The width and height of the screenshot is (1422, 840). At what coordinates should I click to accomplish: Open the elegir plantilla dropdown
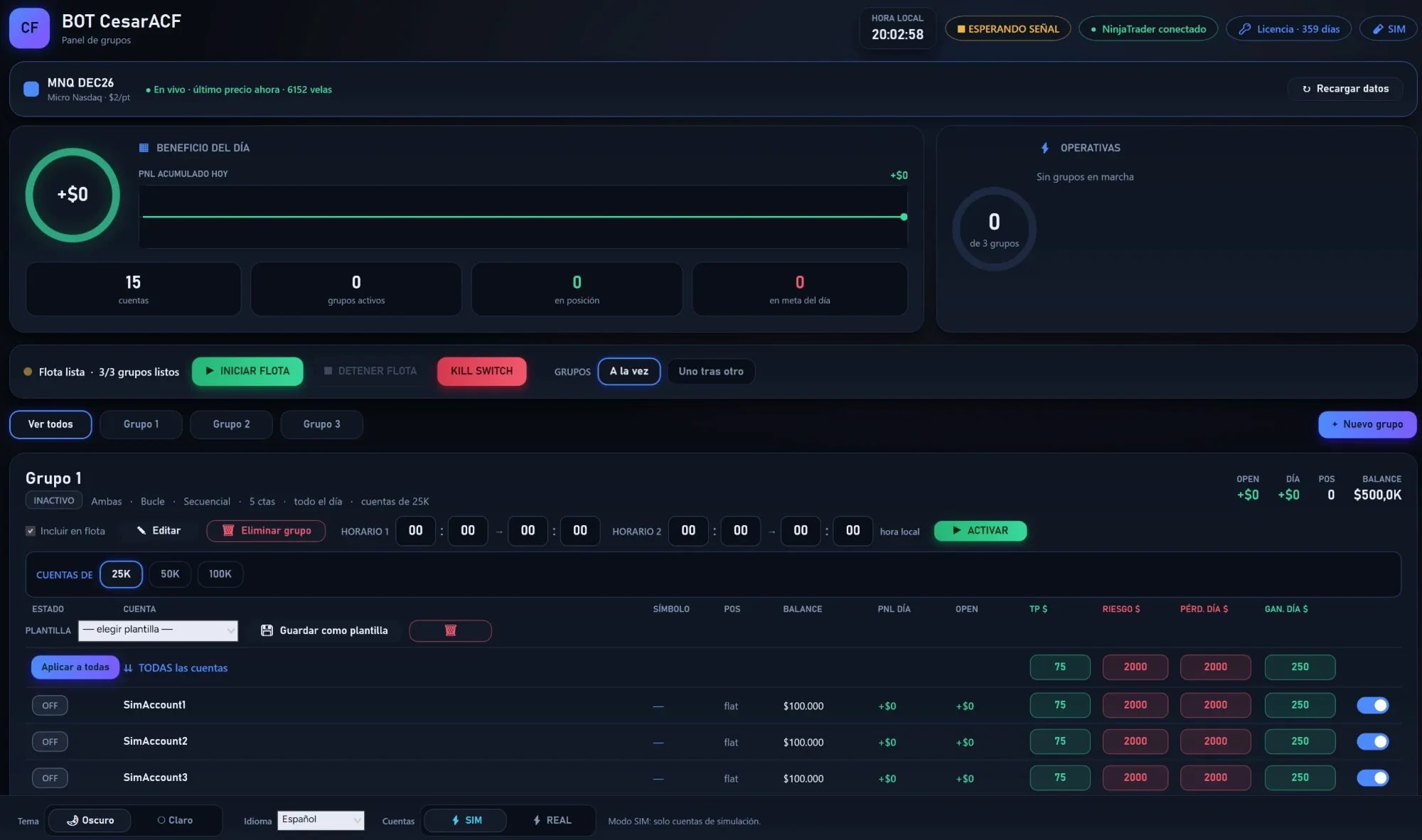(158, 630)
